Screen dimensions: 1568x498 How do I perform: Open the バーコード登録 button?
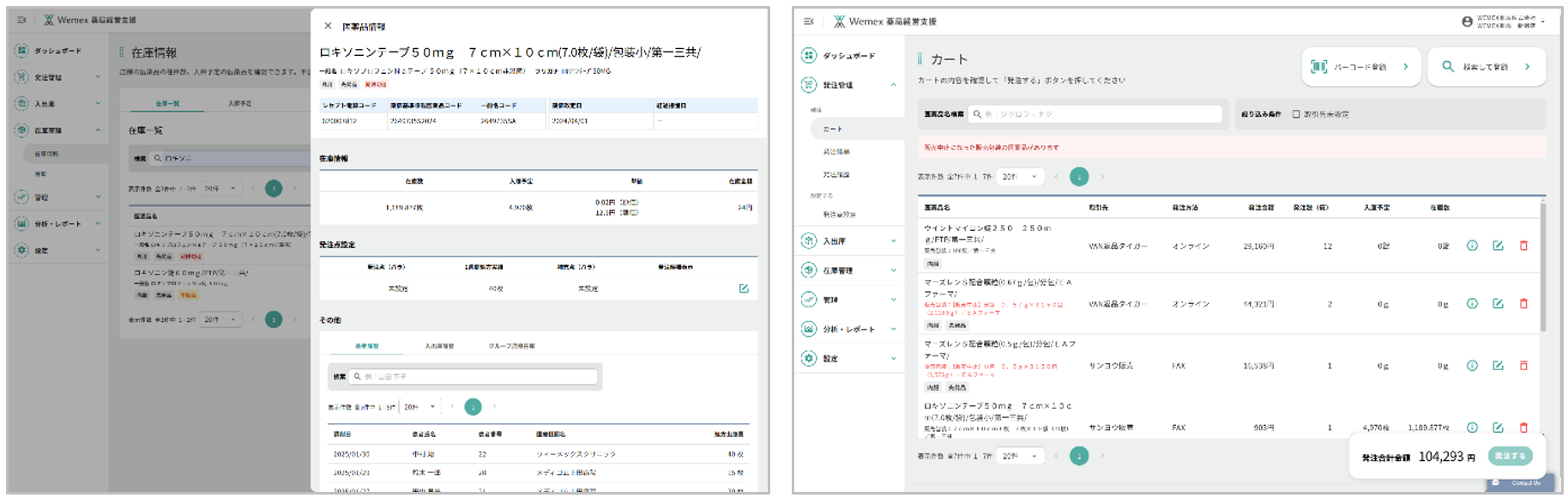1361,66
